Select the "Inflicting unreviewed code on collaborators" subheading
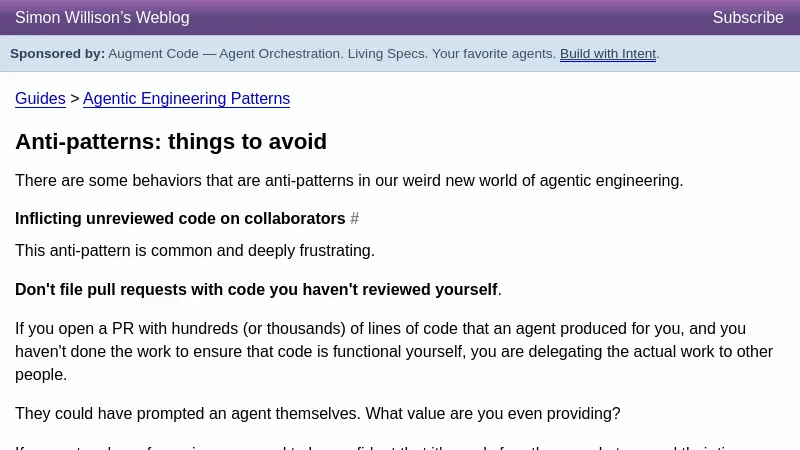 point(180,219)
